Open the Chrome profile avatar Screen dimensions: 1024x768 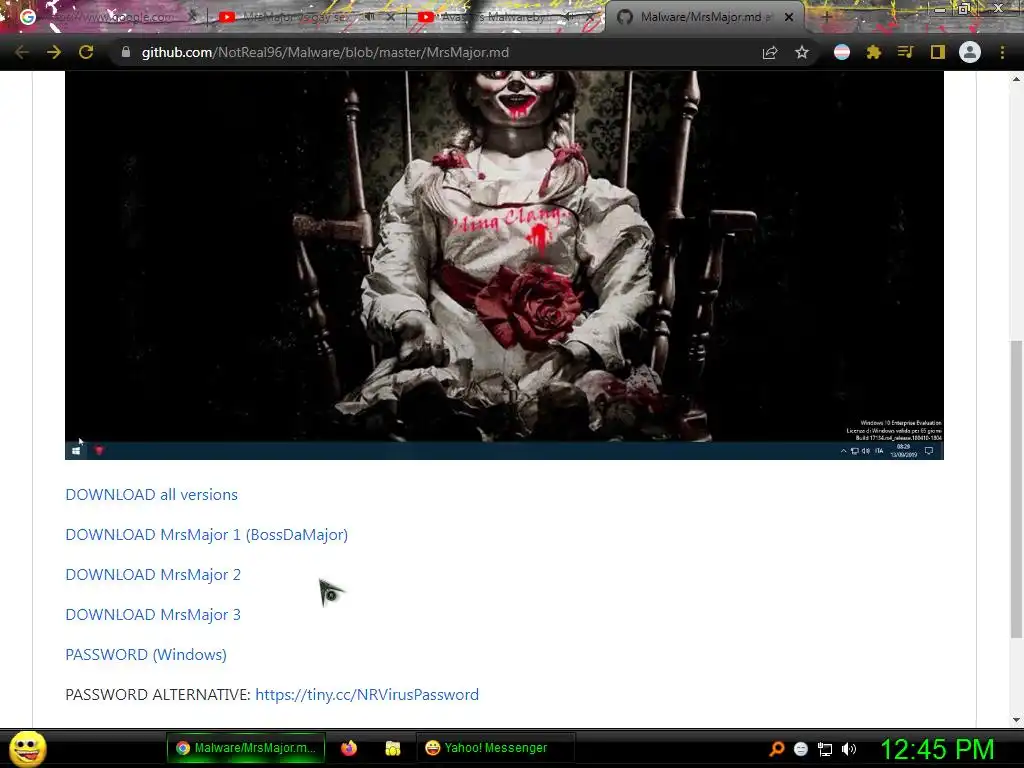tap(970, 52)
